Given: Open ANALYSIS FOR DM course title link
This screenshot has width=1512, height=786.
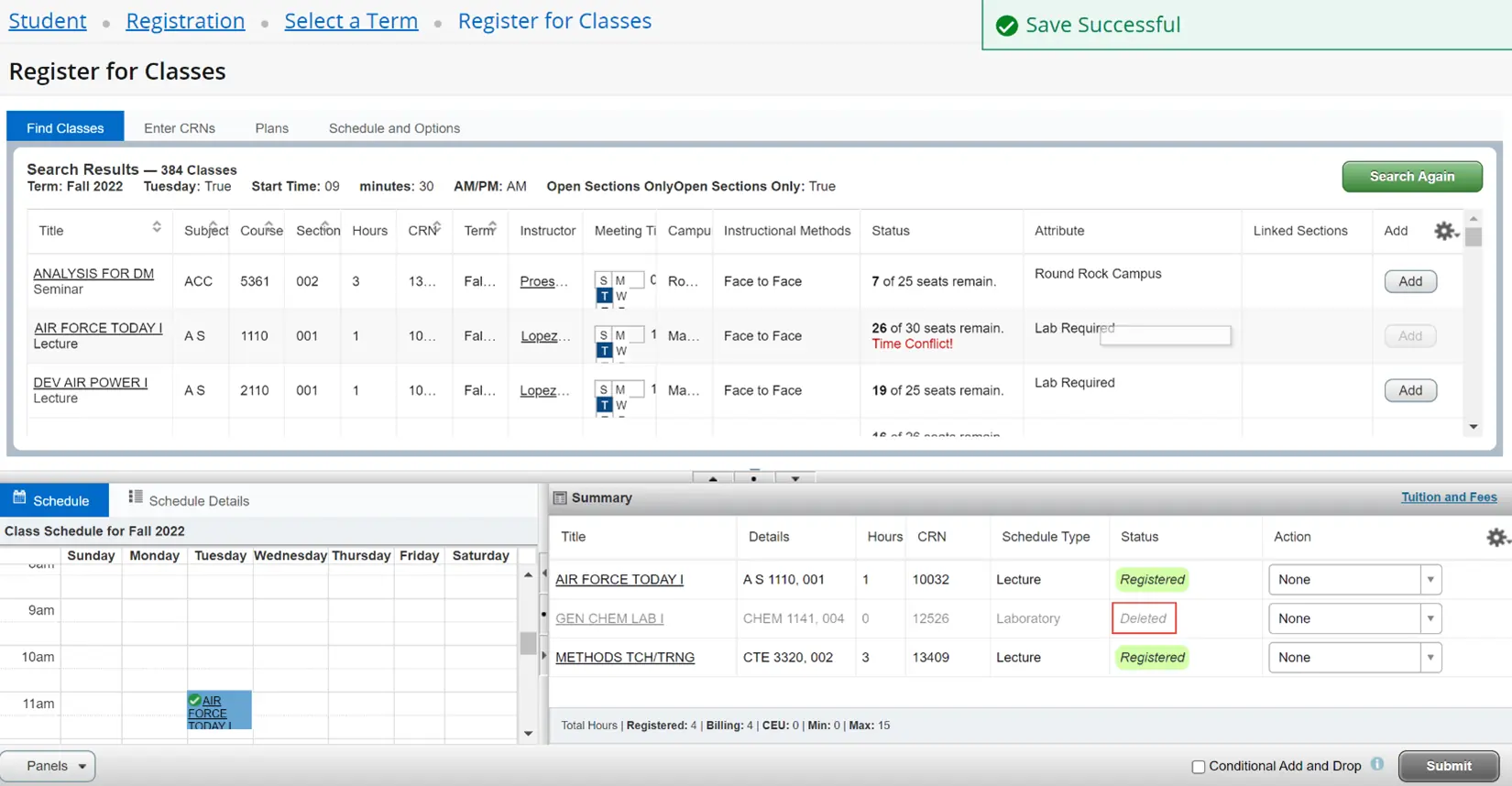Looking at the screenshot, I should click(x=93, y=273).
